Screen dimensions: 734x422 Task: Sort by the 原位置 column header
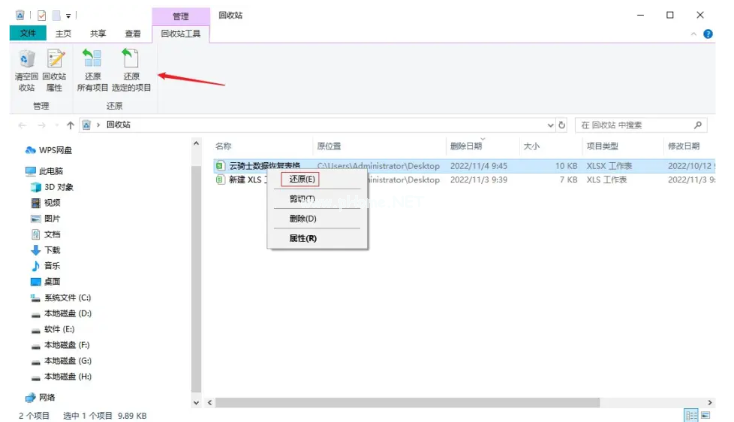click(329, 146)
